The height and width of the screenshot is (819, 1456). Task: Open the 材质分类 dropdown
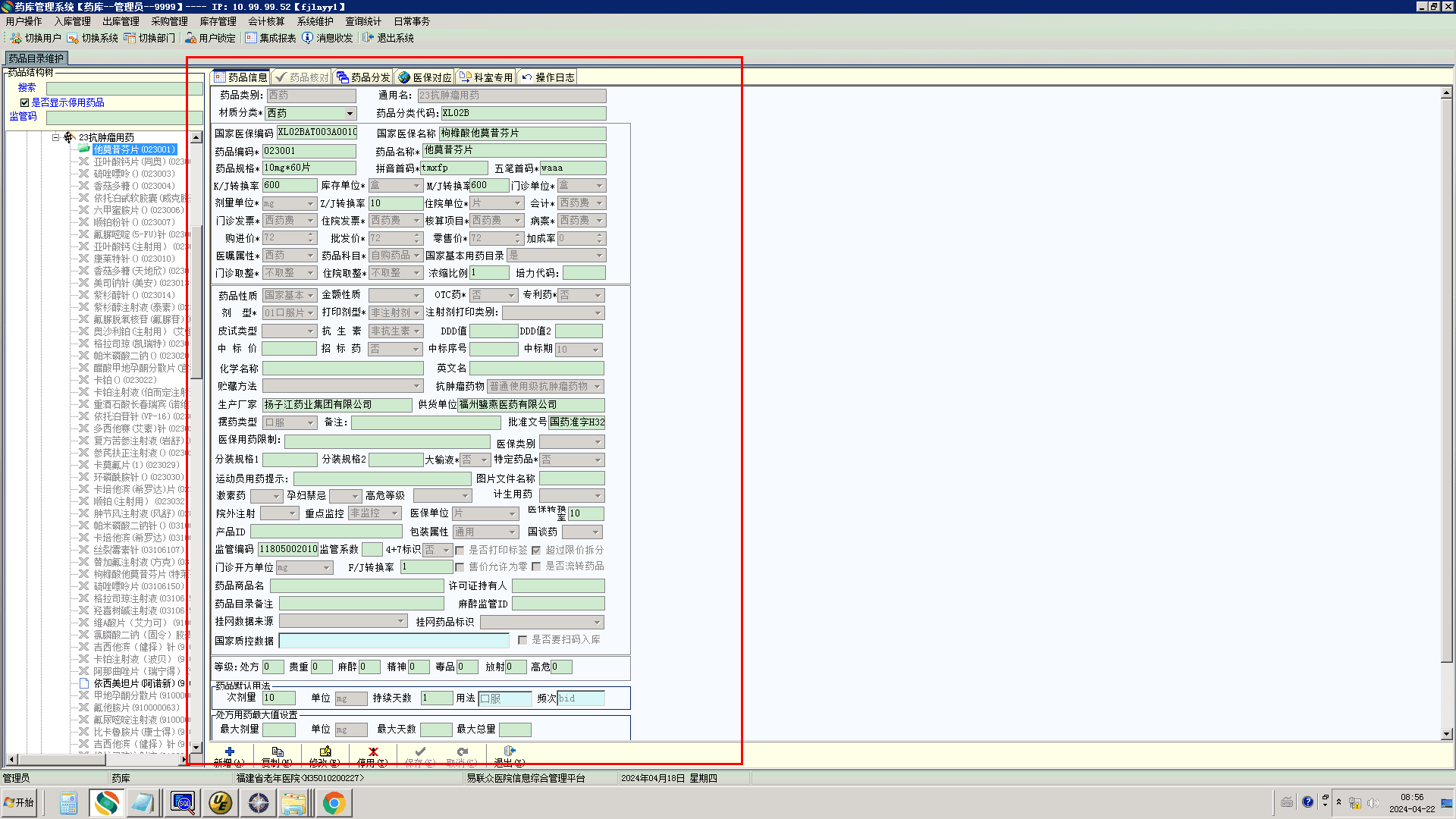coord(350,114)
